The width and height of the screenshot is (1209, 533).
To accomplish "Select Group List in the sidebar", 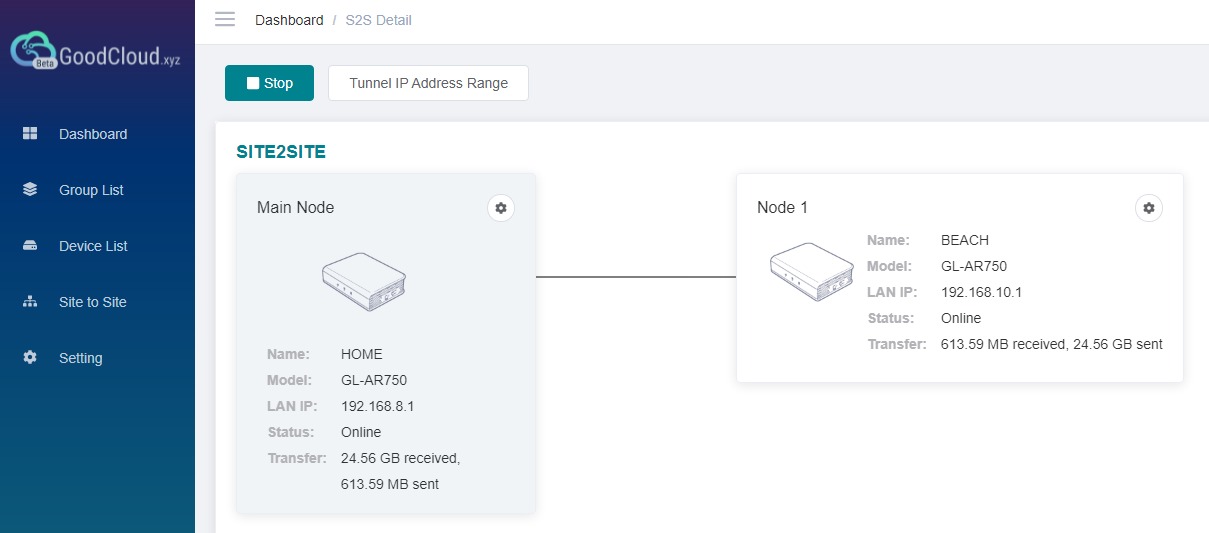I will pos(91,190).
